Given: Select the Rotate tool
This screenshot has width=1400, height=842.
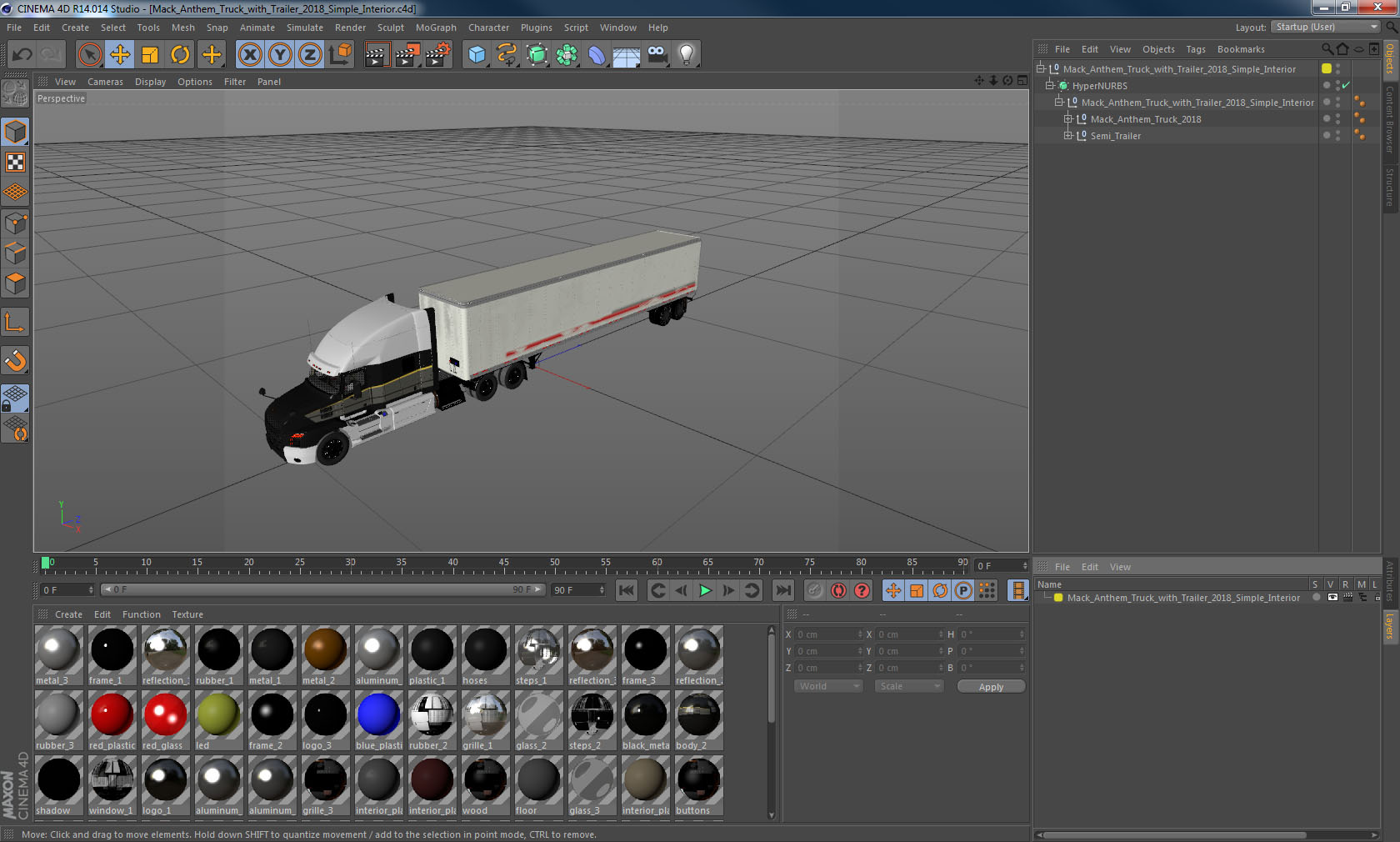Looking at the screenshot, I should [180, 55].
